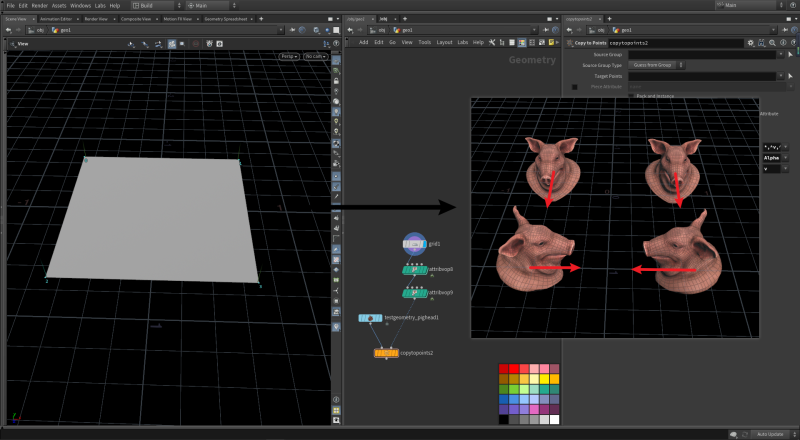
Task: Pick the white swatch in color palette
Action: [554, 419]
